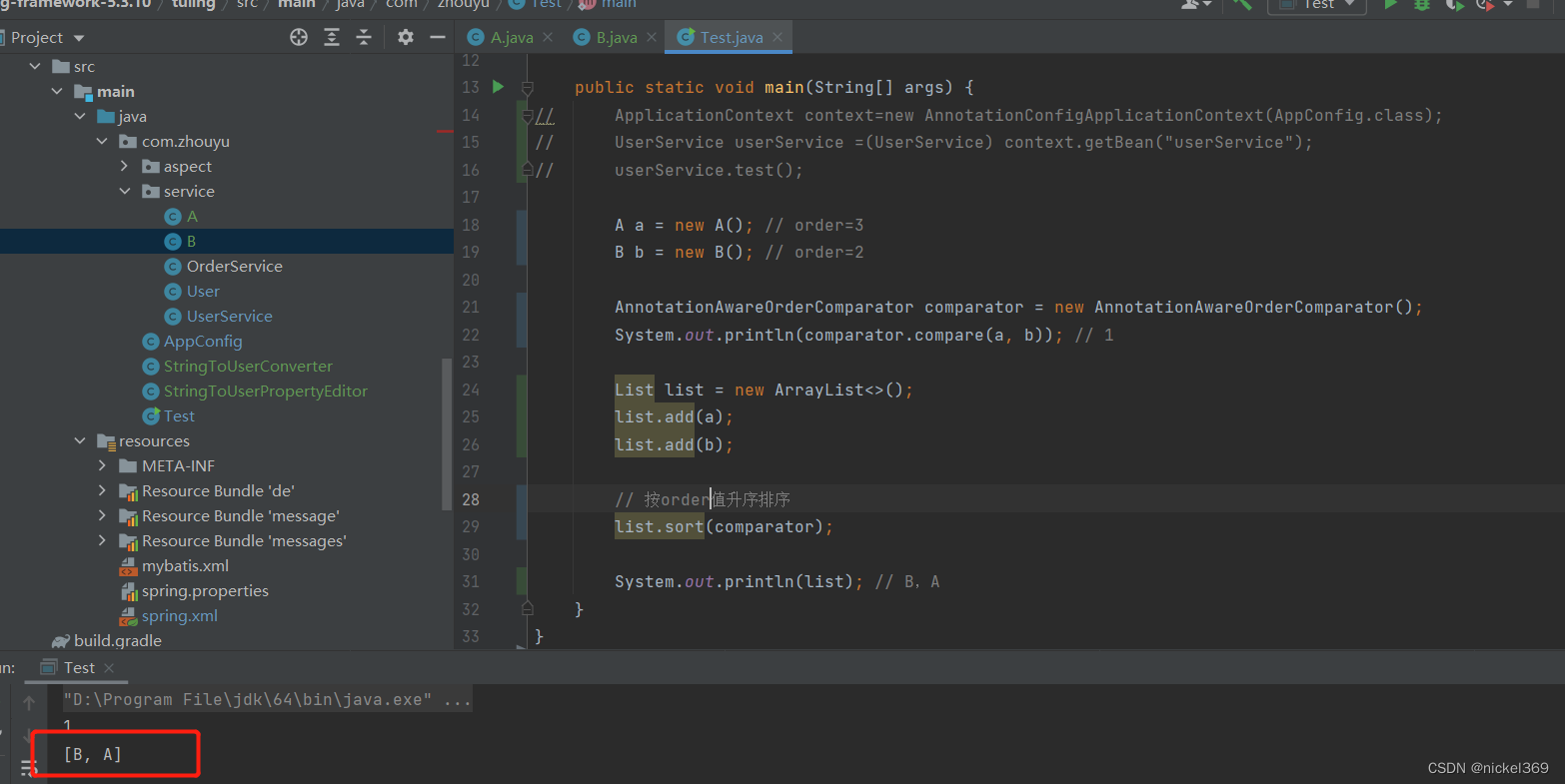Click the Test.java tab icon
The image size is (1565, 784).
click(686, 37)
